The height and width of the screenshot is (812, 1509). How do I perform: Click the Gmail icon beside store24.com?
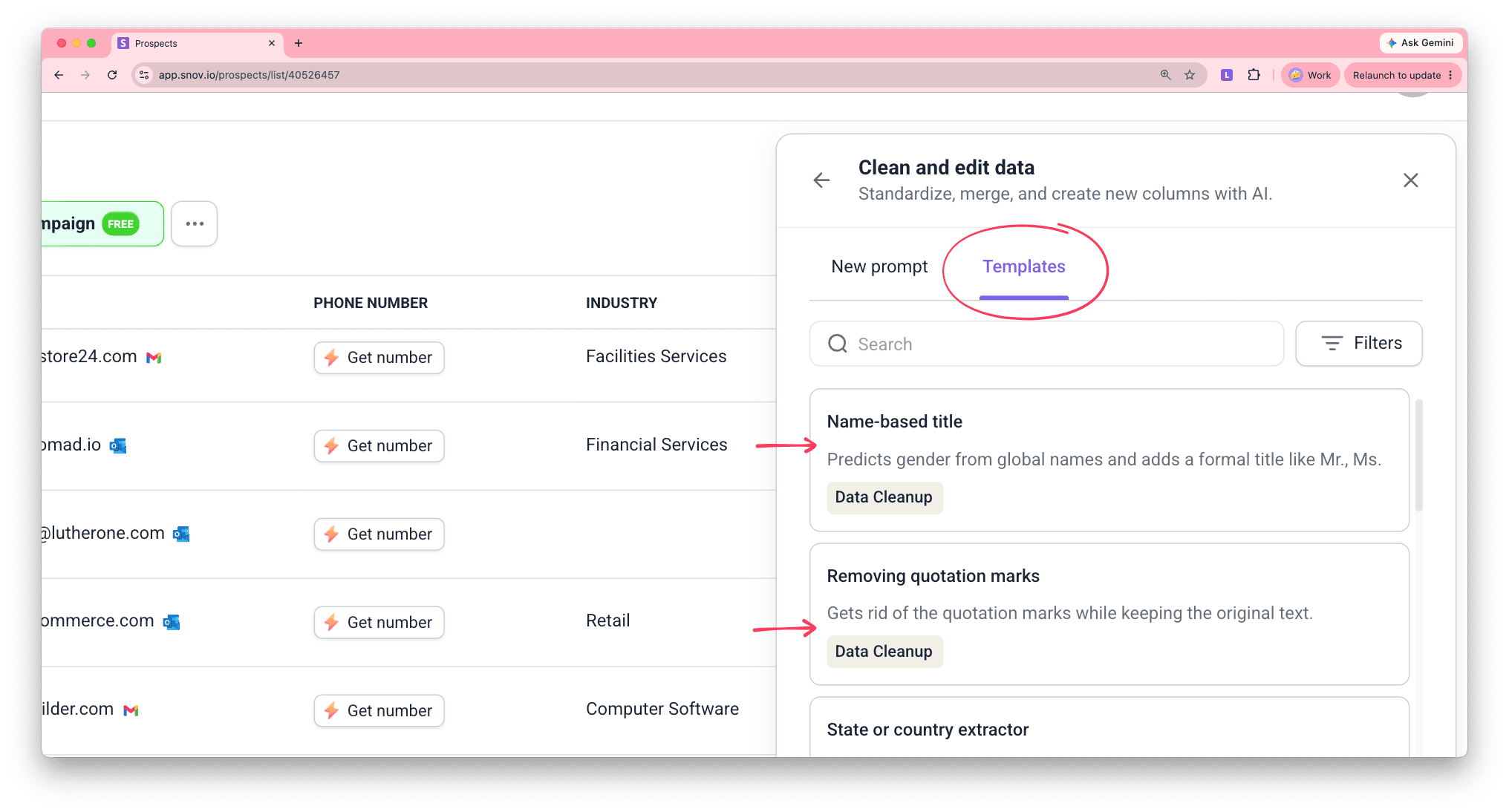click(154, 358)
